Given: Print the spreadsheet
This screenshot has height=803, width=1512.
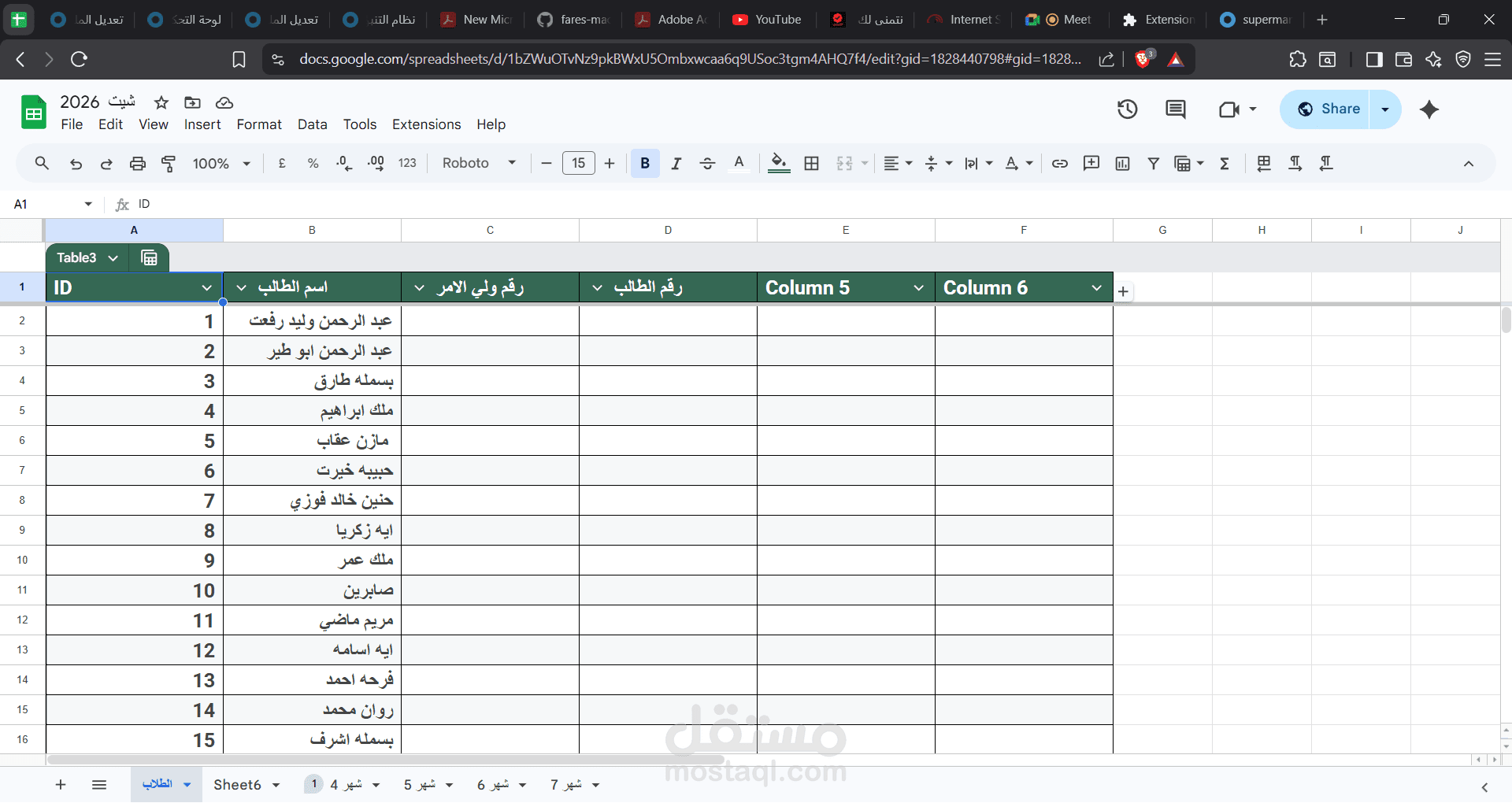Looking at the screenshot, I should point(138,163).
